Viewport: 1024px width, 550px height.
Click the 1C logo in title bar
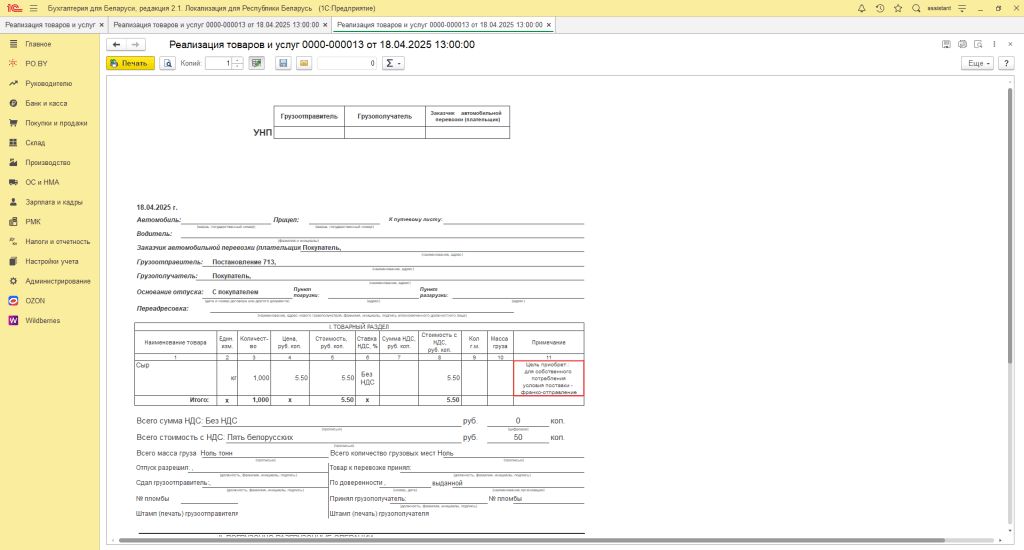(14, 8)
